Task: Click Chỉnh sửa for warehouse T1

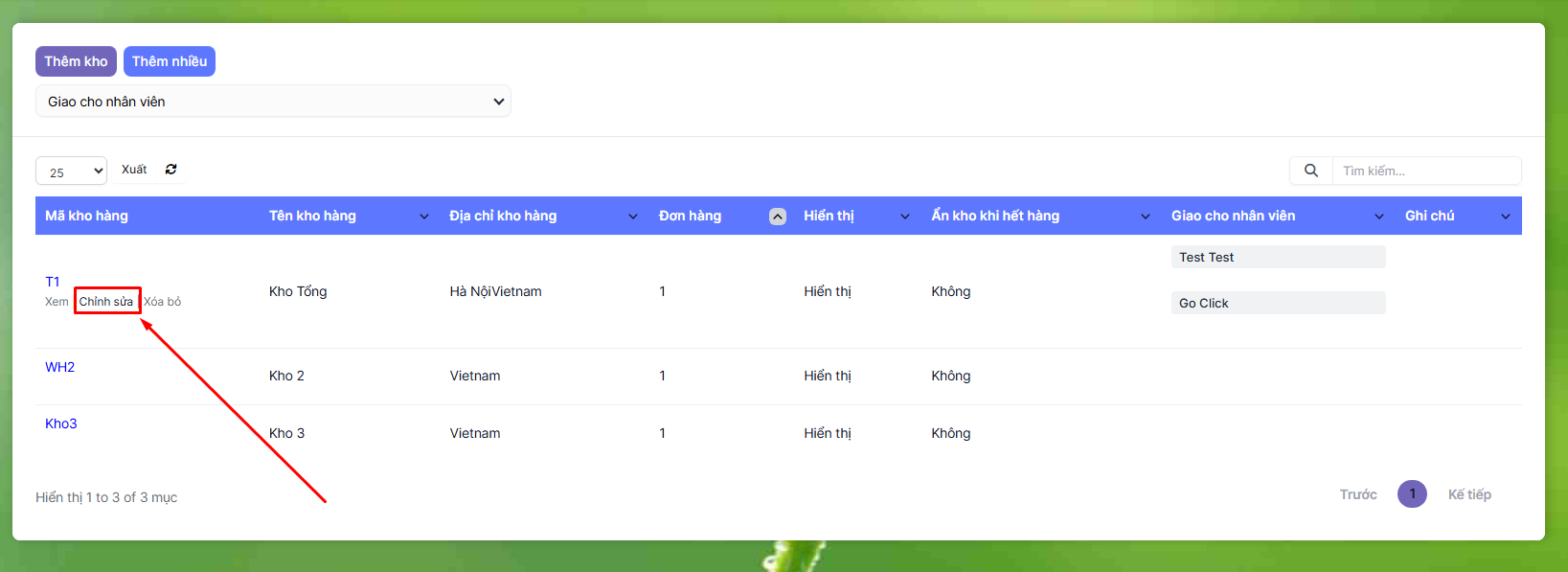Action: click(106, 302)
